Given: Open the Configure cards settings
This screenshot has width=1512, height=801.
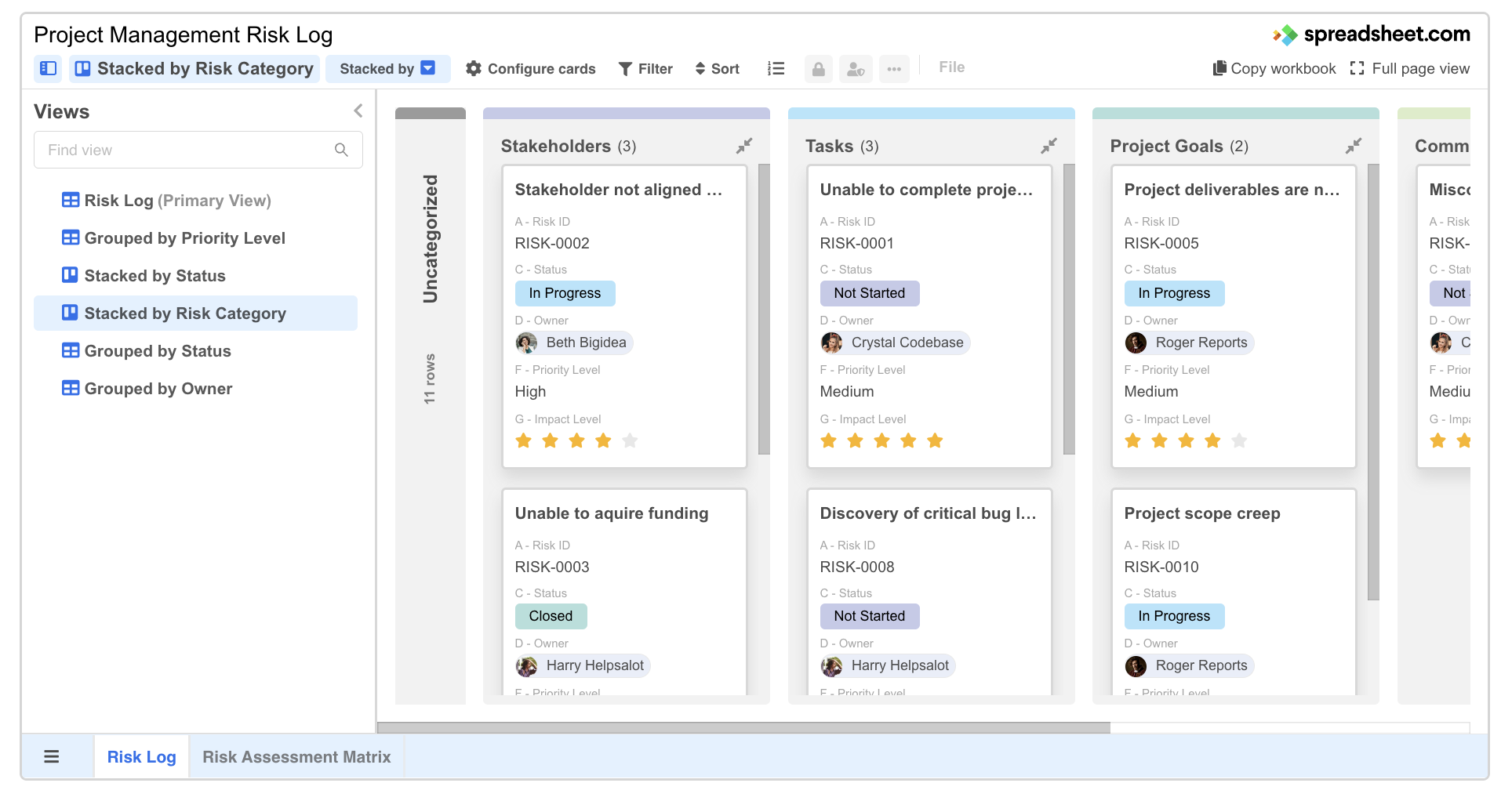Looking at the screenshot, I should pos(530,68).
